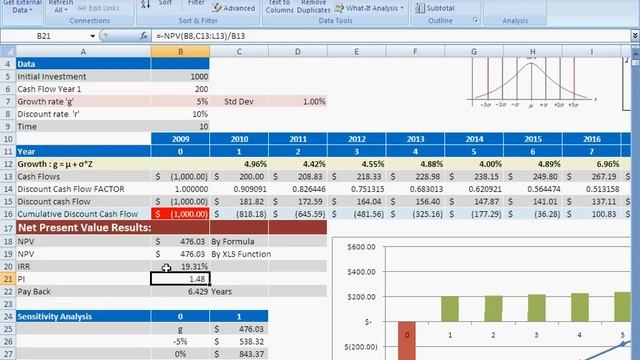Select the IRR value 19.31%
Image resolution: width=640 pixels, height=360 pixels.
[x=180, y=267]
